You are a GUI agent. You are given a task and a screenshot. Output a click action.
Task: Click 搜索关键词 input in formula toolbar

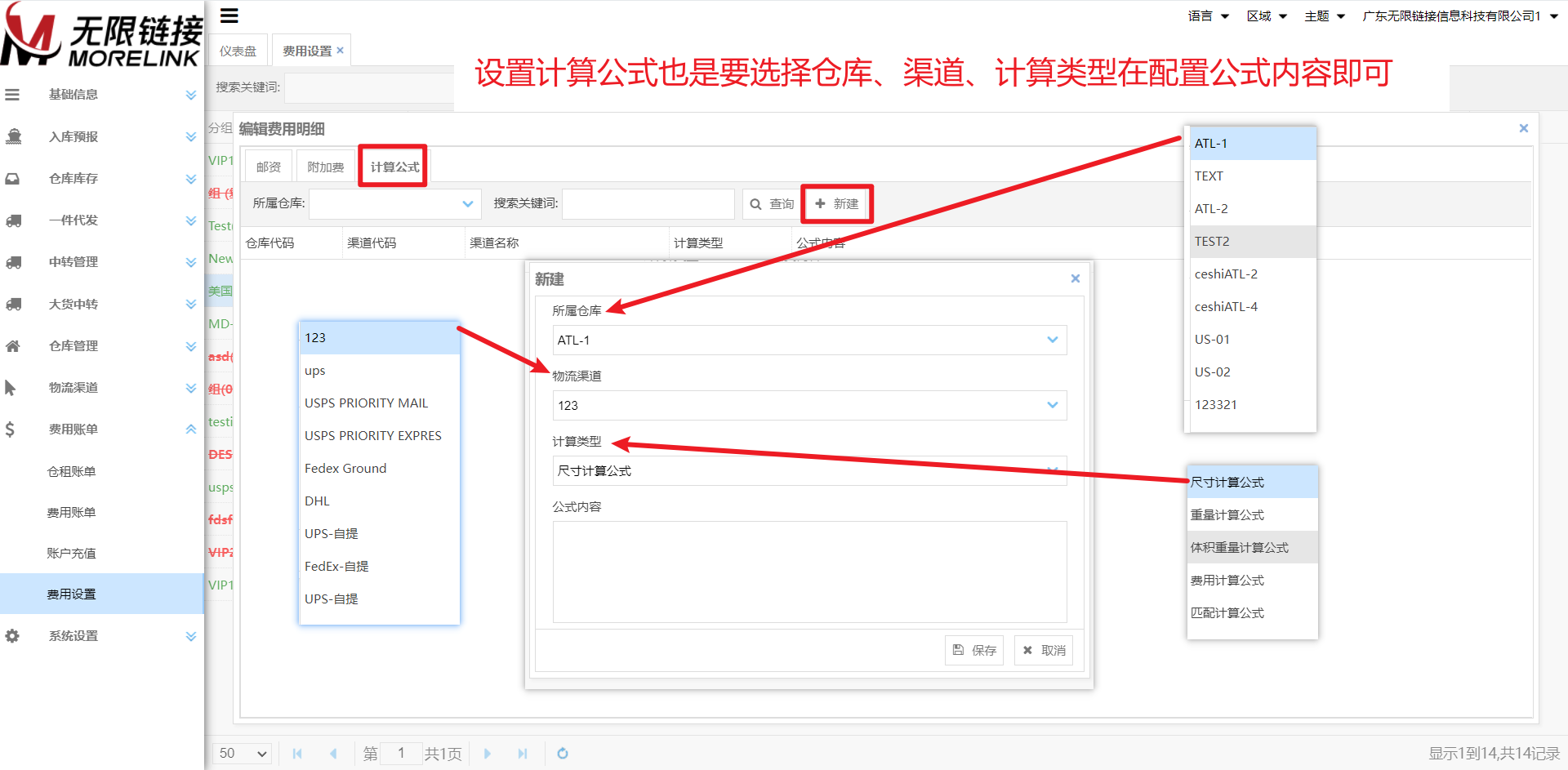click(x=648, y=204)
